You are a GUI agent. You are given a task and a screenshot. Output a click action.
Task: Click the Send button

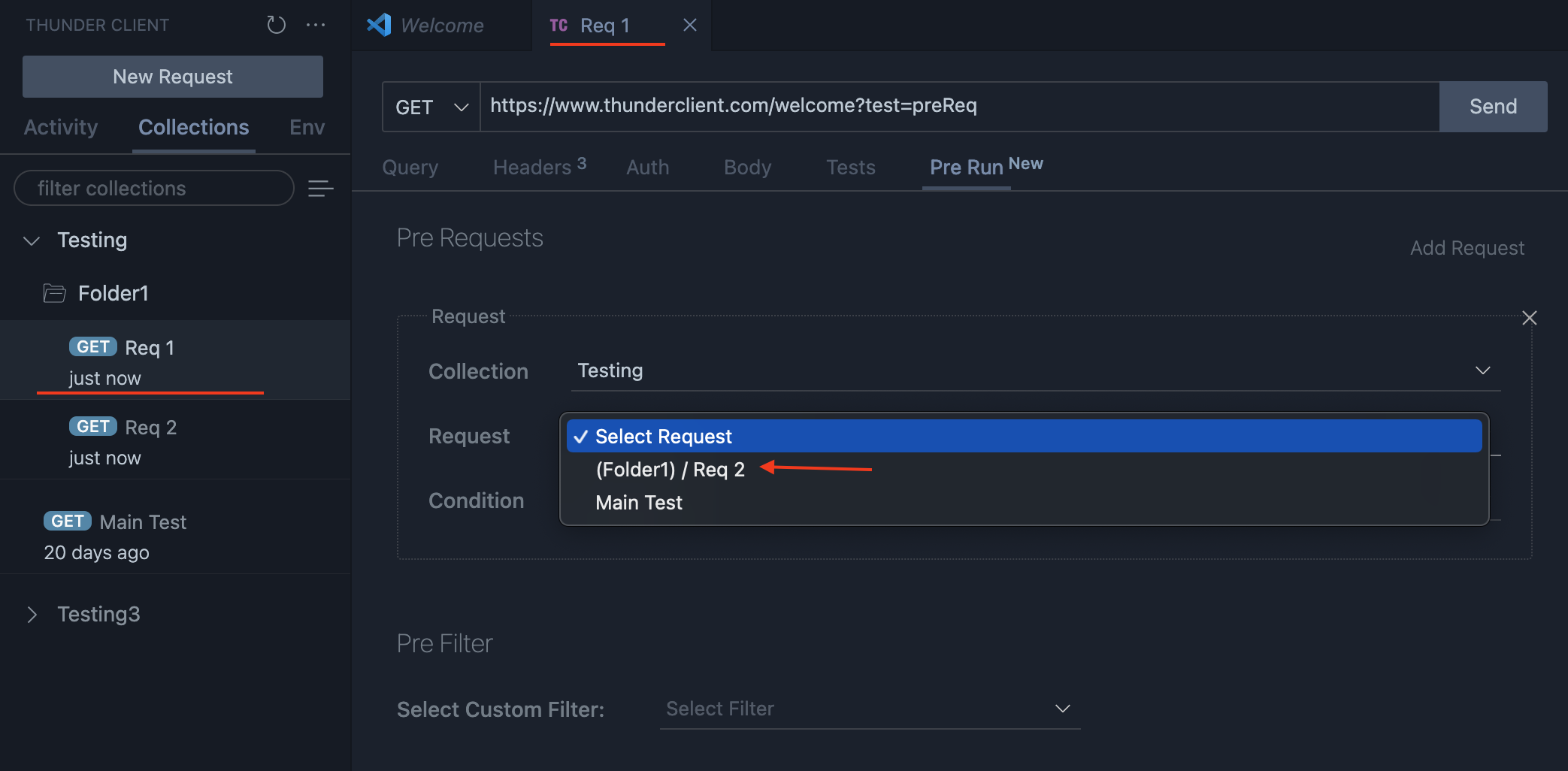1492,106
